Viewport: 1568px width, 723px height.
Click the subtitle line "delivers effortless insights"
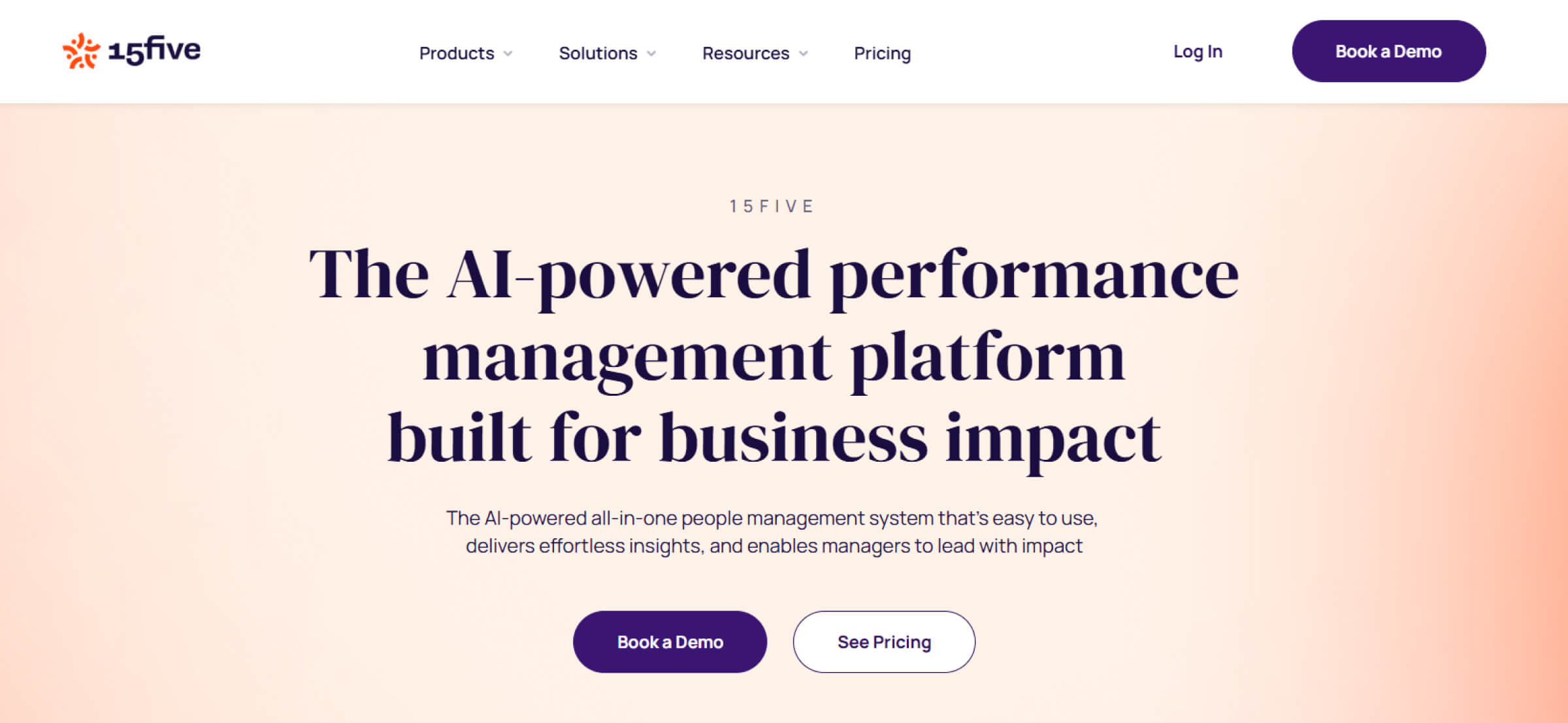pos(774,546)
